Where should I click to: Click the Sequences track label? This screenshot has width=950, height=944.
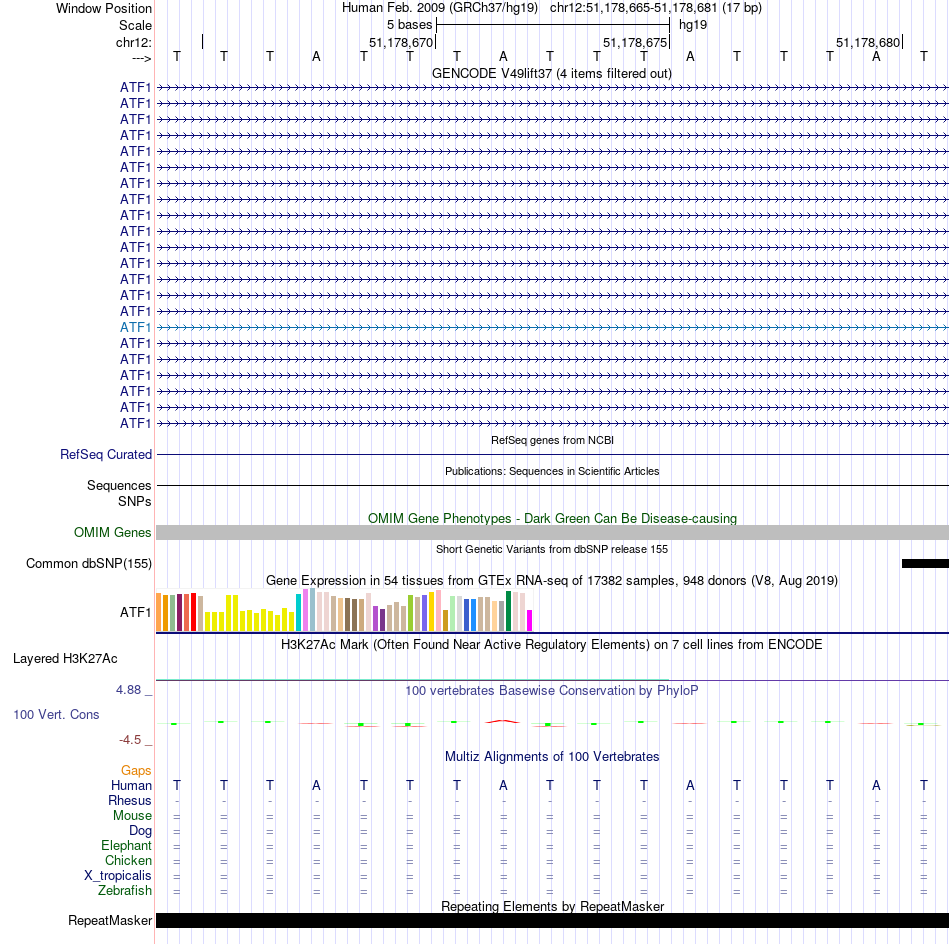[119, 485]
